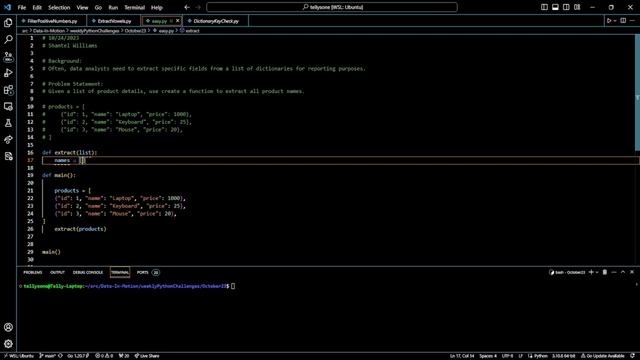The height and width of the screenshot is (360, 640).
Task: Open the Testing flask view
Action: [x=8, y=123]
